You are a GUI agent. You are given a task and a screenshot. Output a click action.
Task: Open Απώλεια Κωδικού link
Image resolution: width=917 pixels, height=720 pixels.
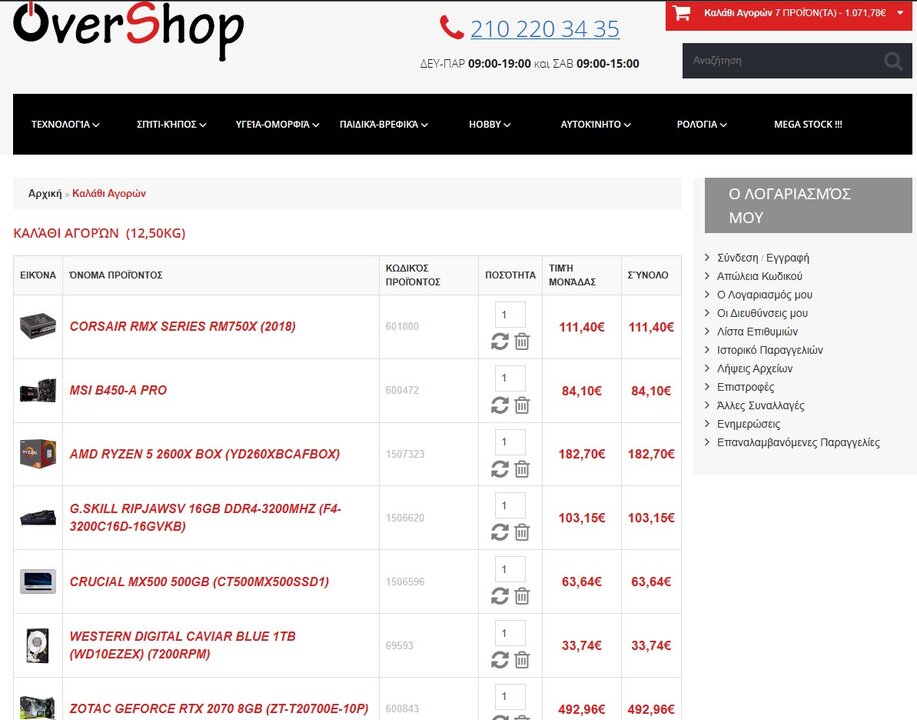[x=760, y=276]
